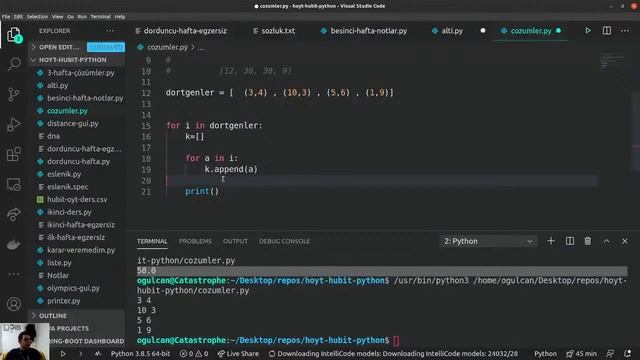
Task: Select the TERMINAL panel tab
Action: [152, 241]
